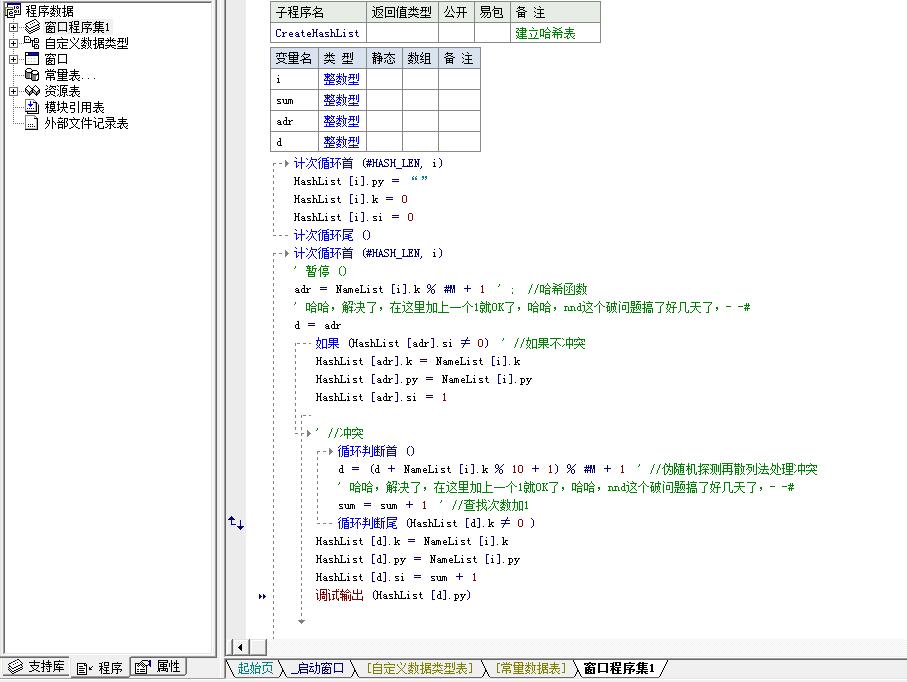This screenshot has width=907, height=682.
Task: Collapse the first 计次循环首 loop arrow
Action: [286, 164]
